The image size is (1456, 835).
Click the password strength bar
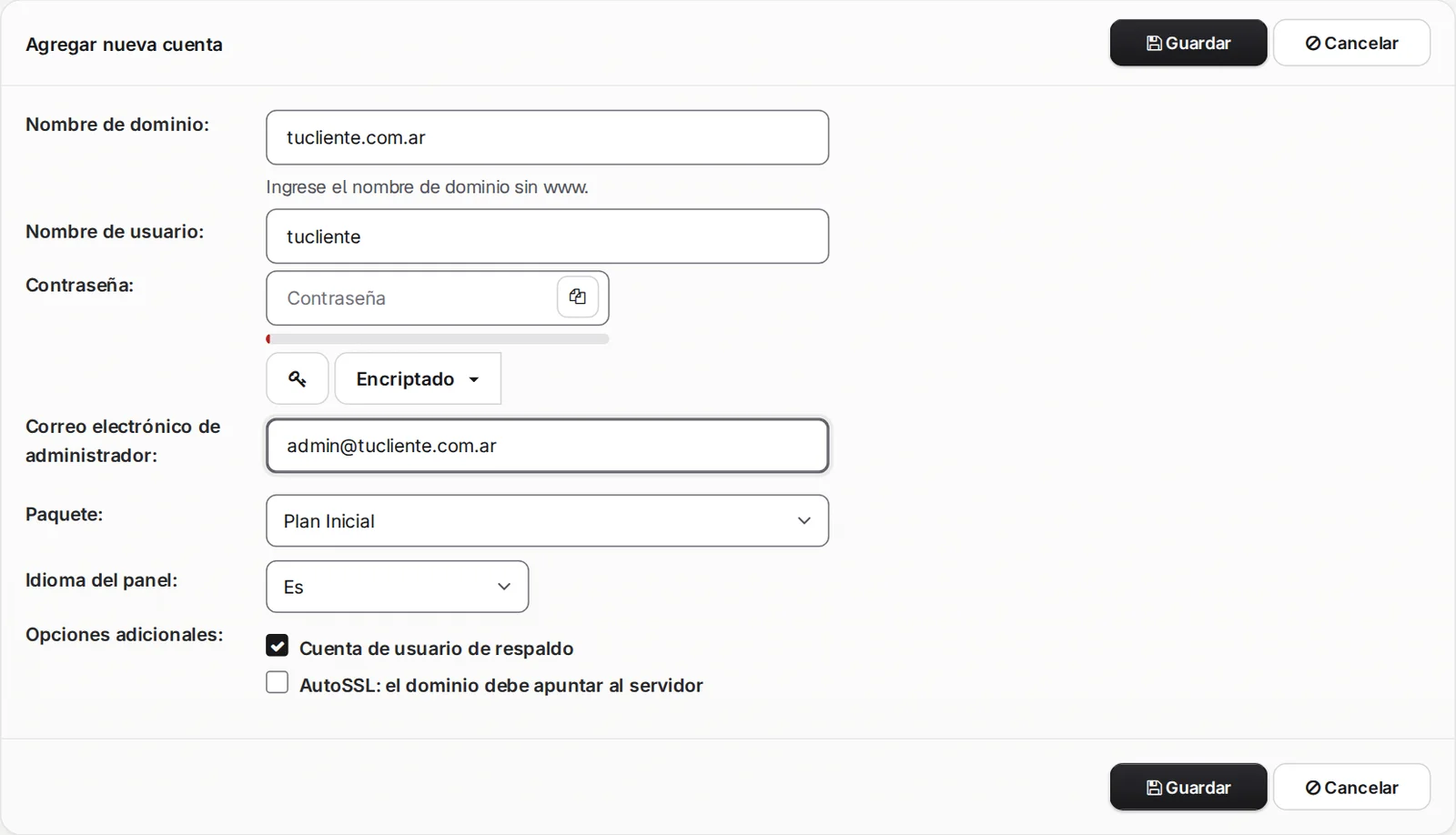click(x=438, y=339)
